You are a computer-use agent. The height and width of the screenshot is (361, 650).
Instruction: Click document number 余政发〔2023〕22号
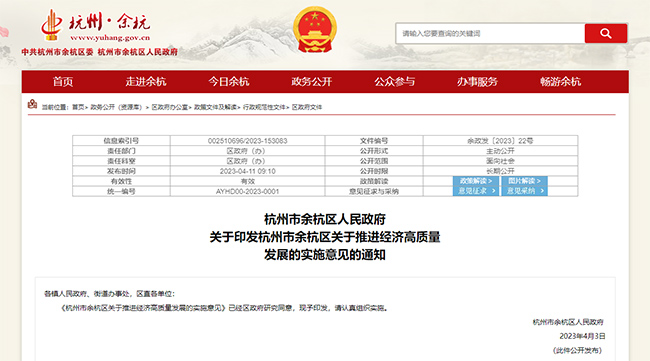click(500, 141)
